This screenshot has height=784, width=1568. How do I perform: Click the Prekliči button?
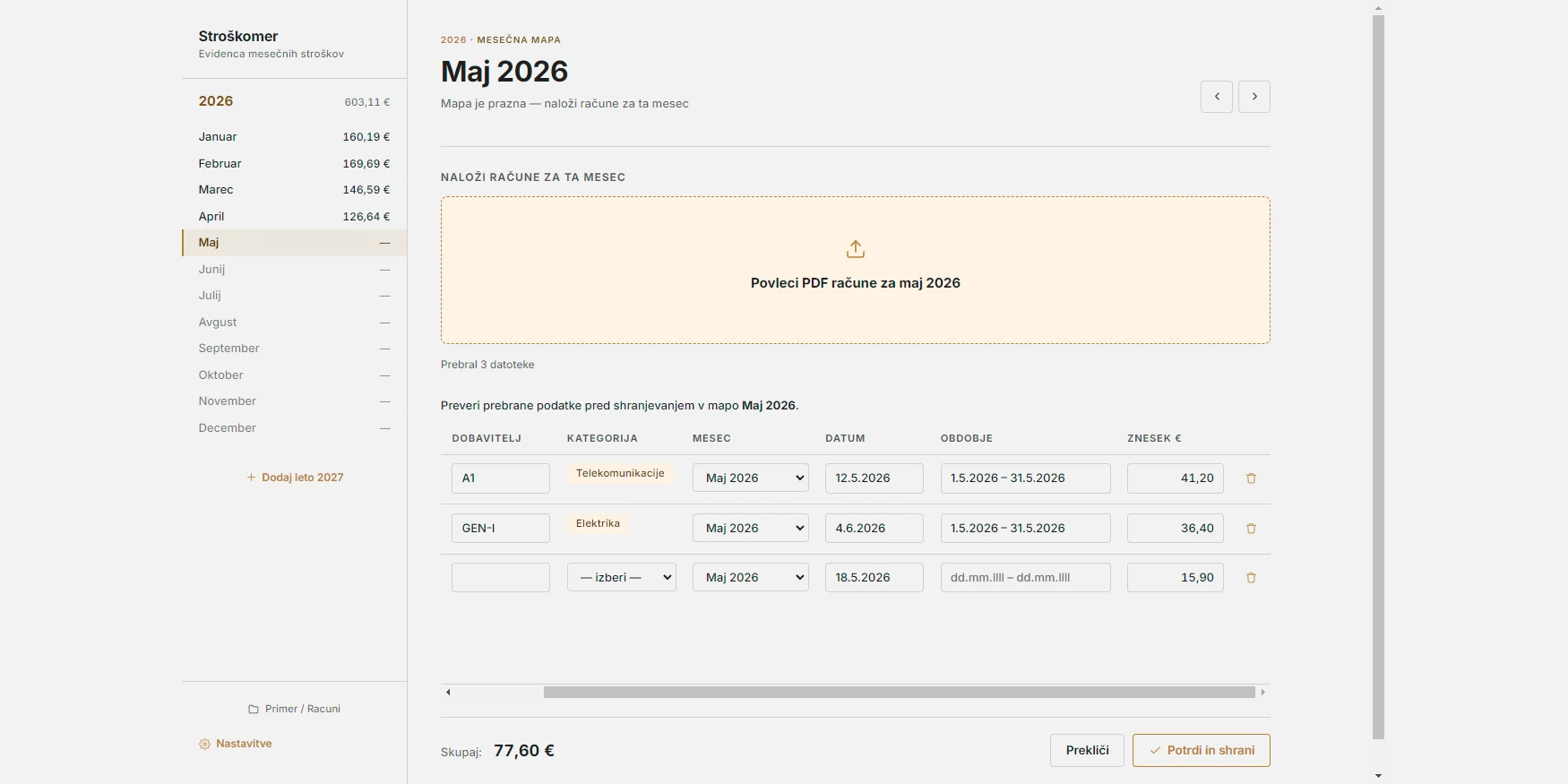(1088, 751)
